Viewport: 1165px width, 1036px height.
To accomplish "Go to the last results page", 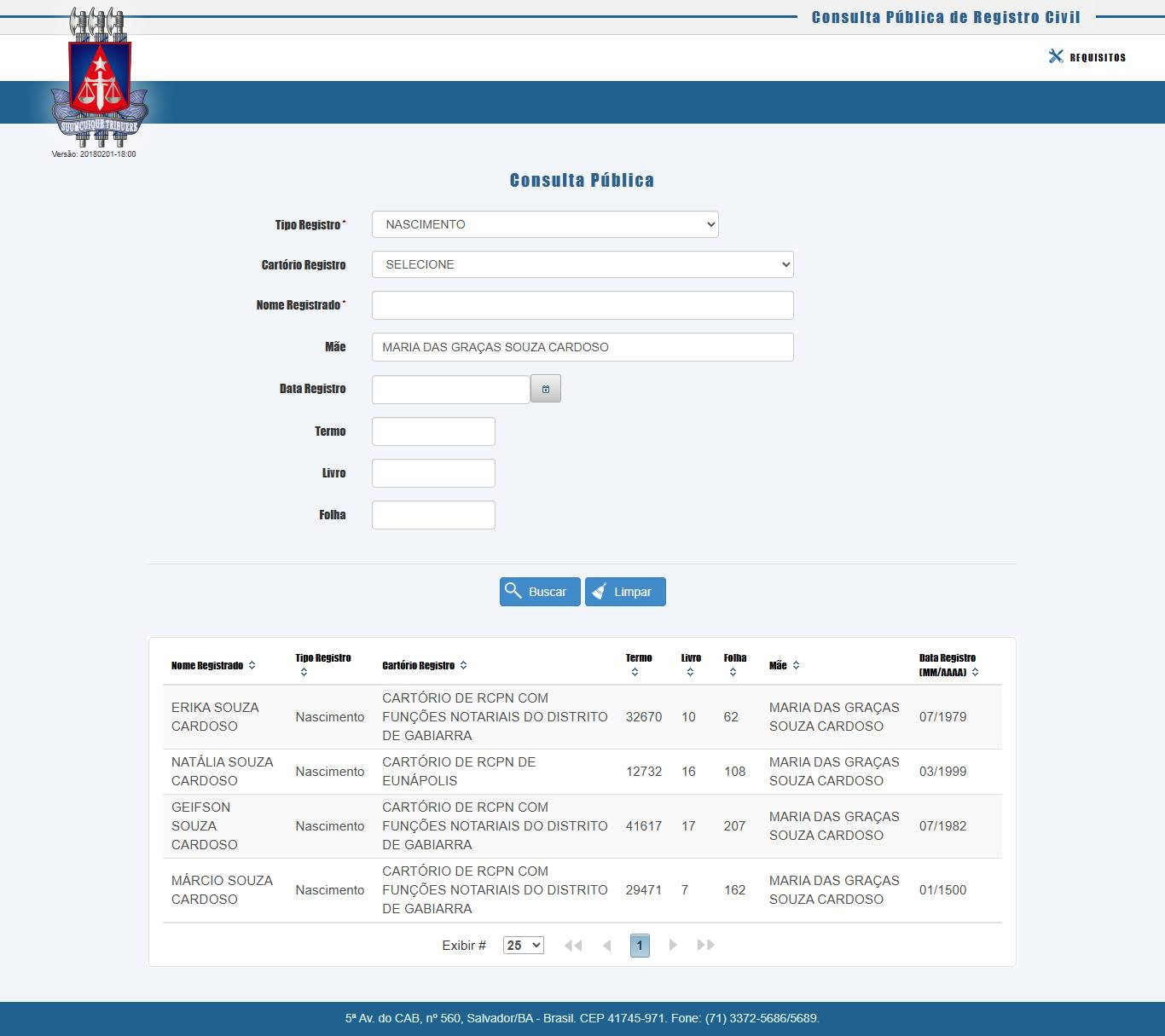I will (x=705, y=945).
